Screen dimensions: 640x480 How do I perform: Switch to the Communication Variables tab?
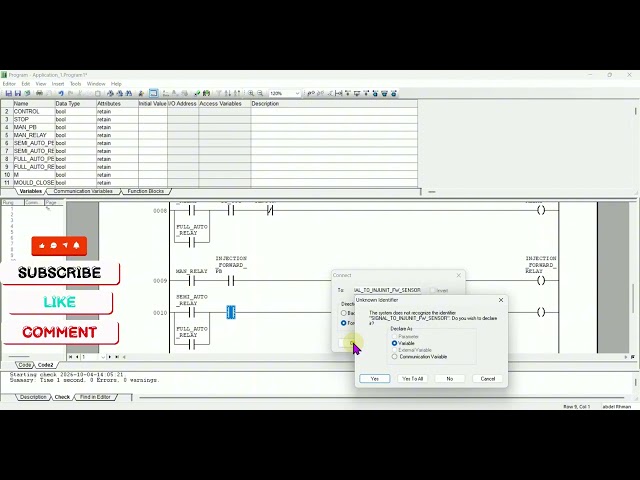[x=83, y=191]
